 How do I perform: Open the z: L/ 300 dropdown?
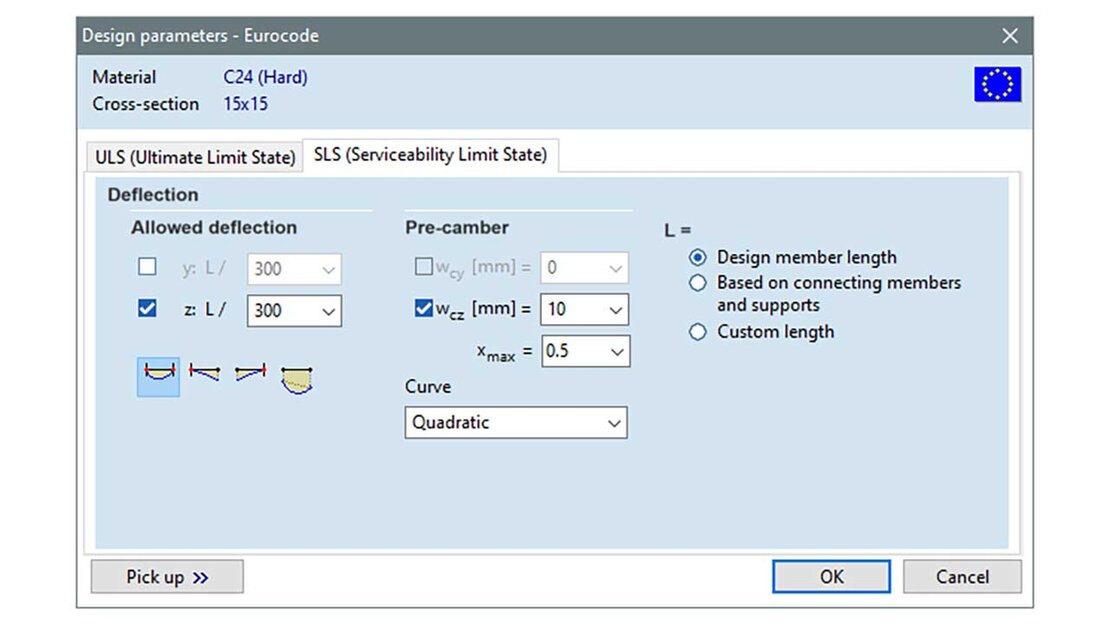294,311
